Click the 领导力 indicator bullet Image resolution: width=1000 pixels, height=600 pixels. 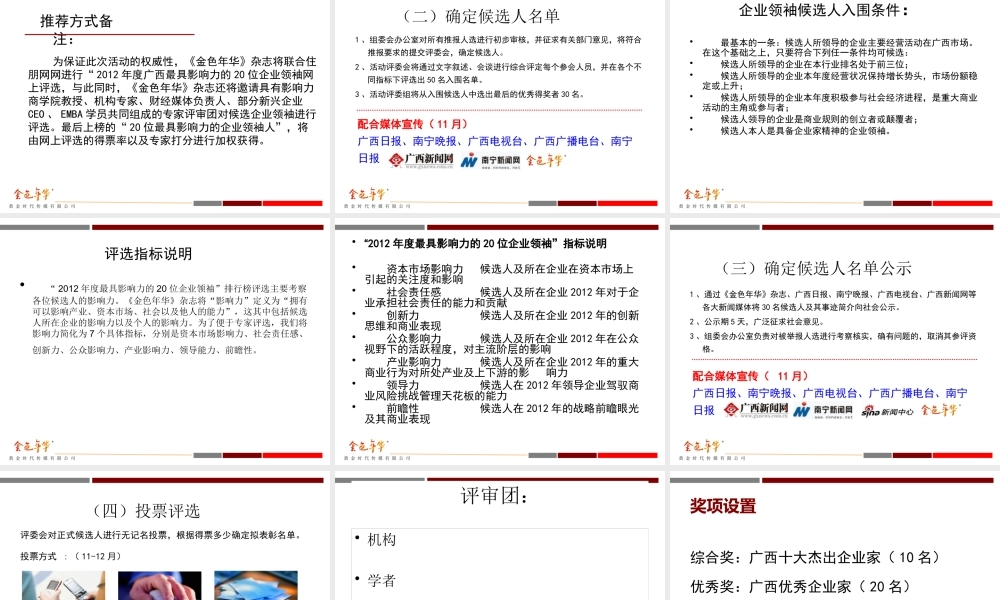[501, 390]
